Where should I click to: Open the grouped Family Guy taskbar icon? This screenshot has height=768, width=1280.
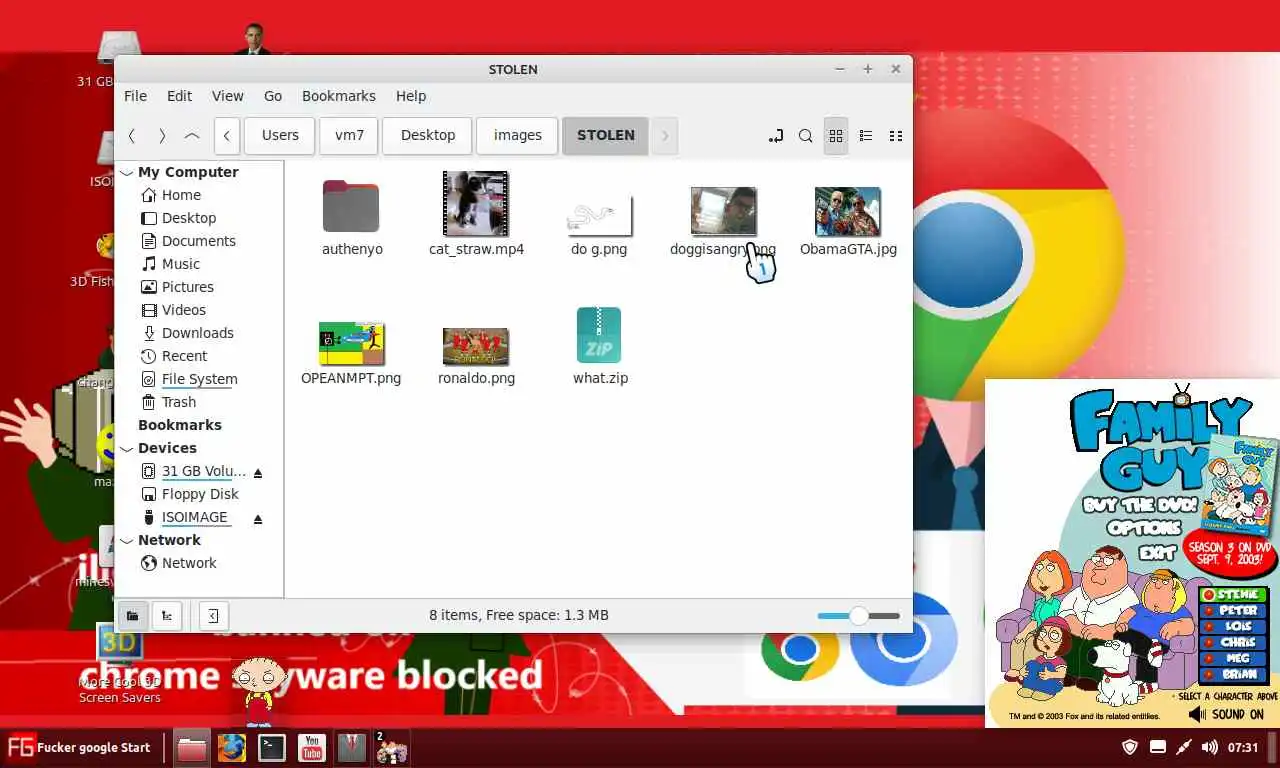click(x=391, y=748)
